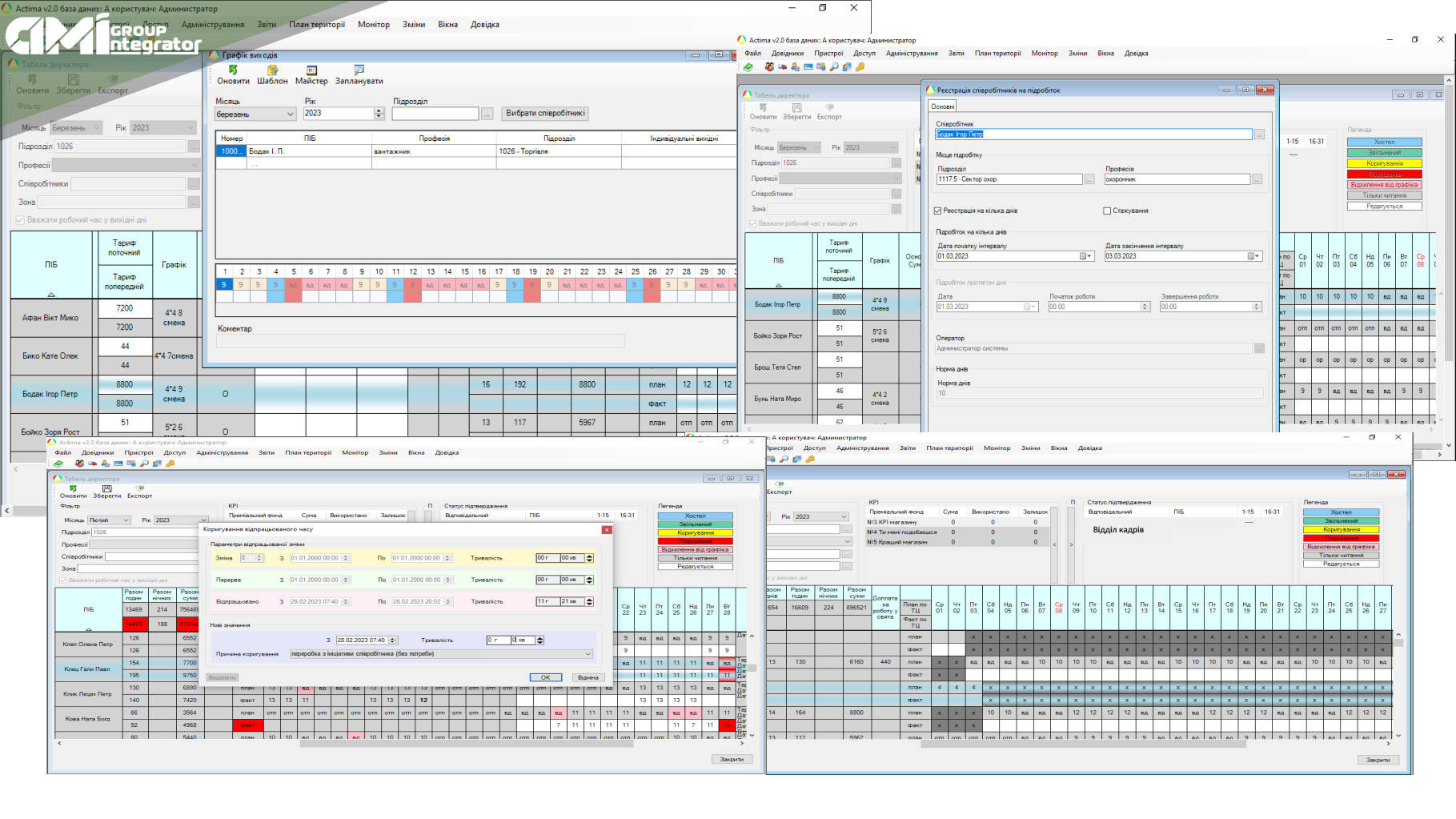Click Зберегти icon in bottom-left Табель директора

coord(106,489)
